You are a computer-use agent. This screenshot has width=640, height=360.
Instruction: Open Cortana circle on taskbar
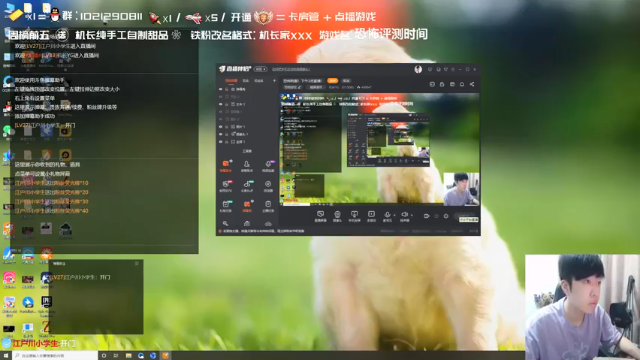104,356
